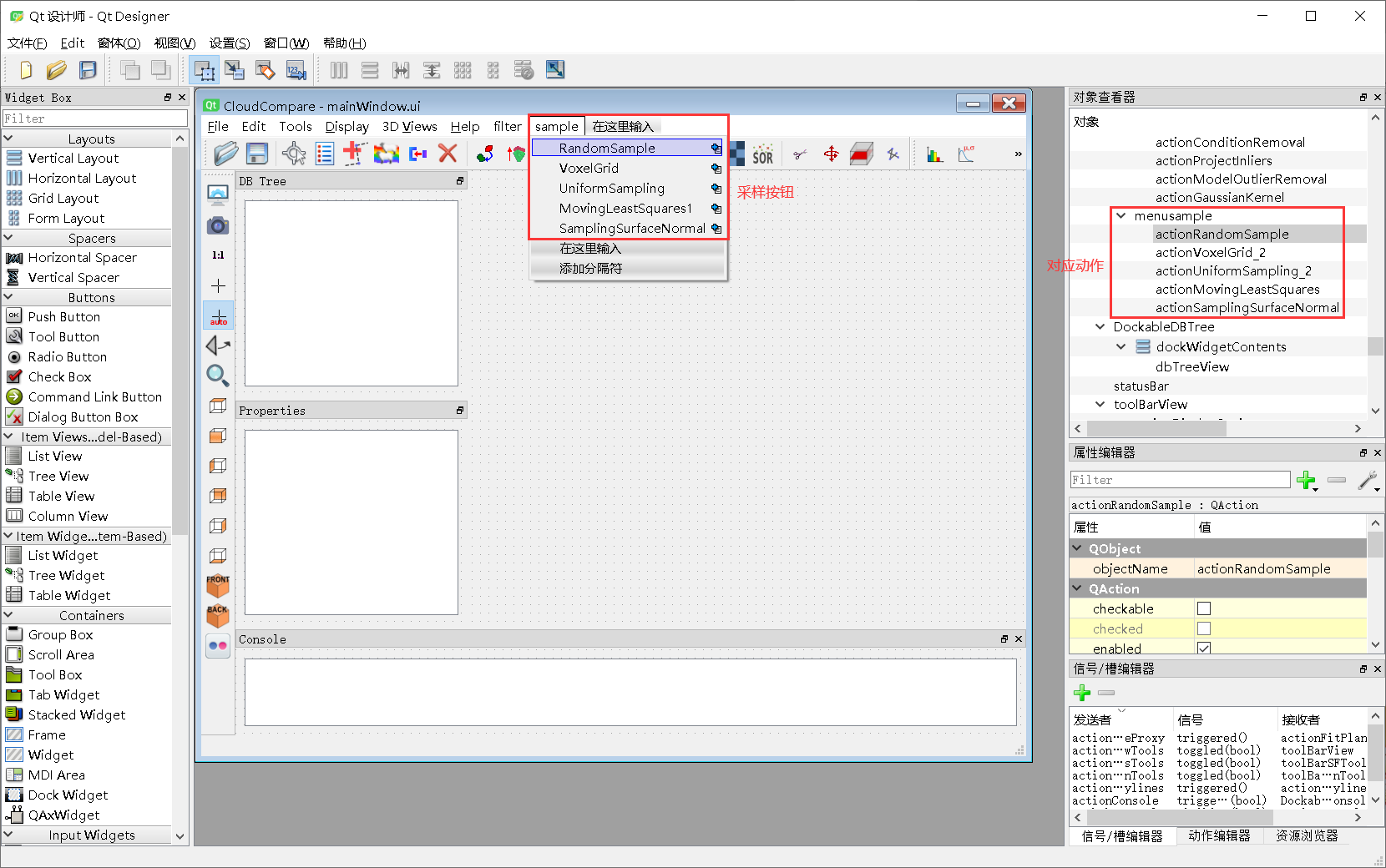This screenshot has width=1386, height=868.
Task: Select Dock Widget in Widget Box
Action: (68, 795)
